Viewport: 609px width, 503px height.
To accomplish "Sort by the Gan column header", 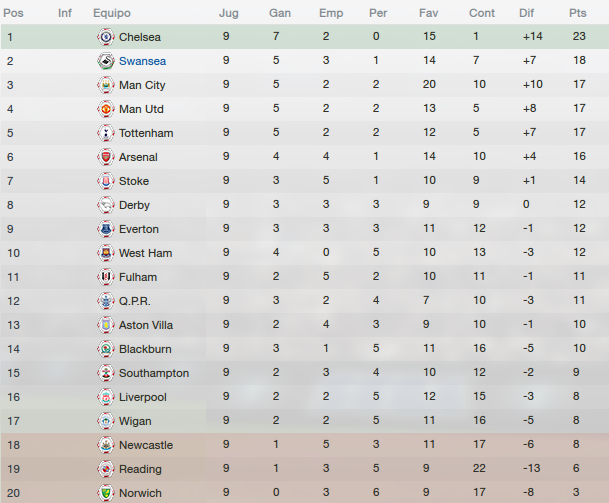I will click(280, 13).
